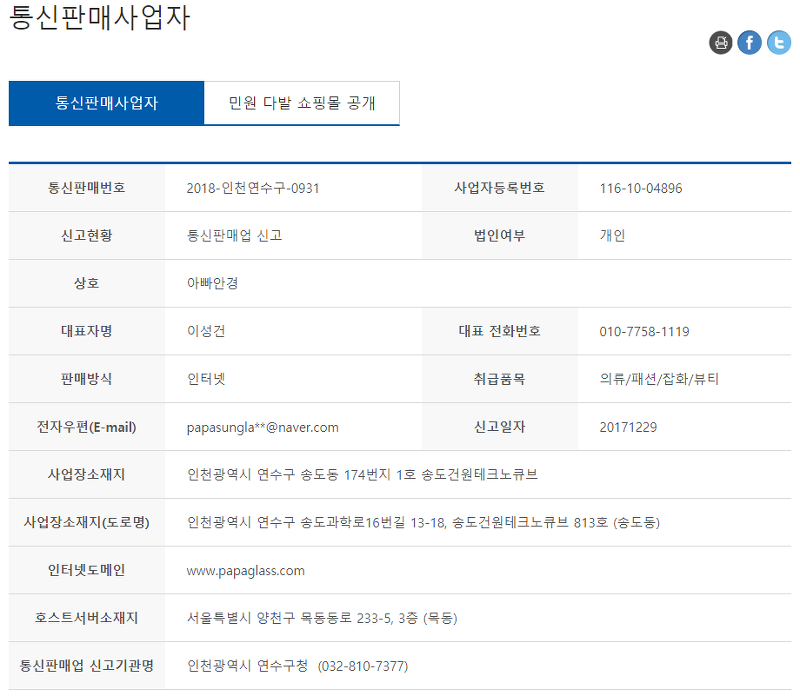
Task: Share page via the Twitter icon
Action: pos(777,42)
